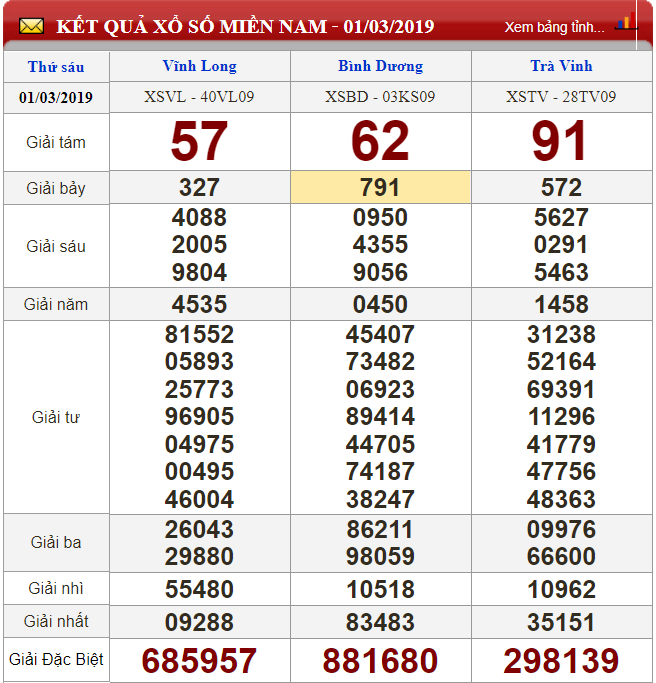Screen dimensions: 656x683
Task: Click Bình Dương Giải tám number 62
Action: coord(380,141)
